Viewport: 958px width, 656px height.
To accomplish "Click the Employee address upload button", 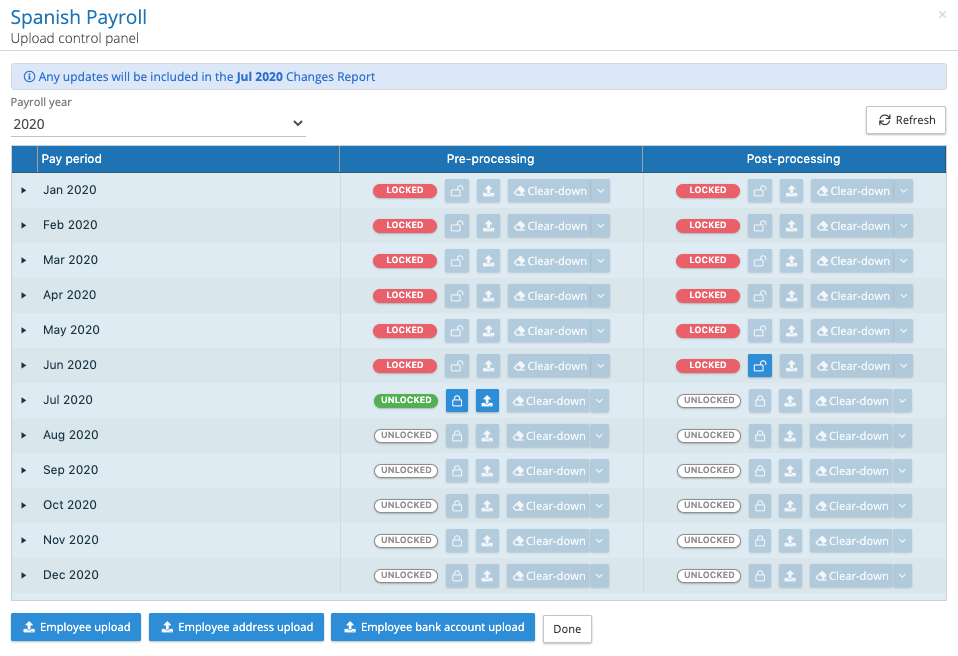I will tap(236, 627).
